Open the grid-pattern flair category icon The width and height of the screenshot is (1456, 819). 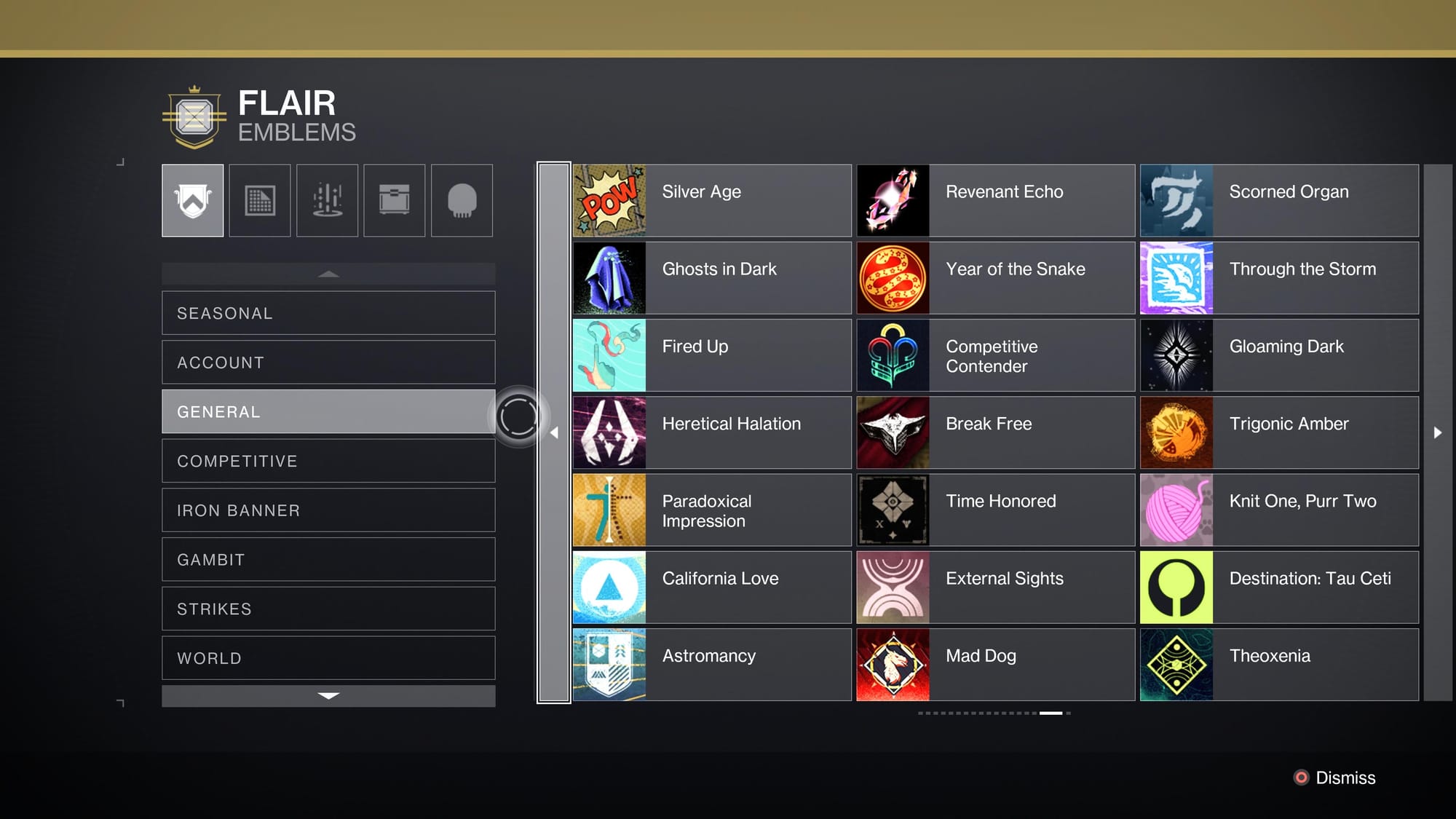(260, 200)
